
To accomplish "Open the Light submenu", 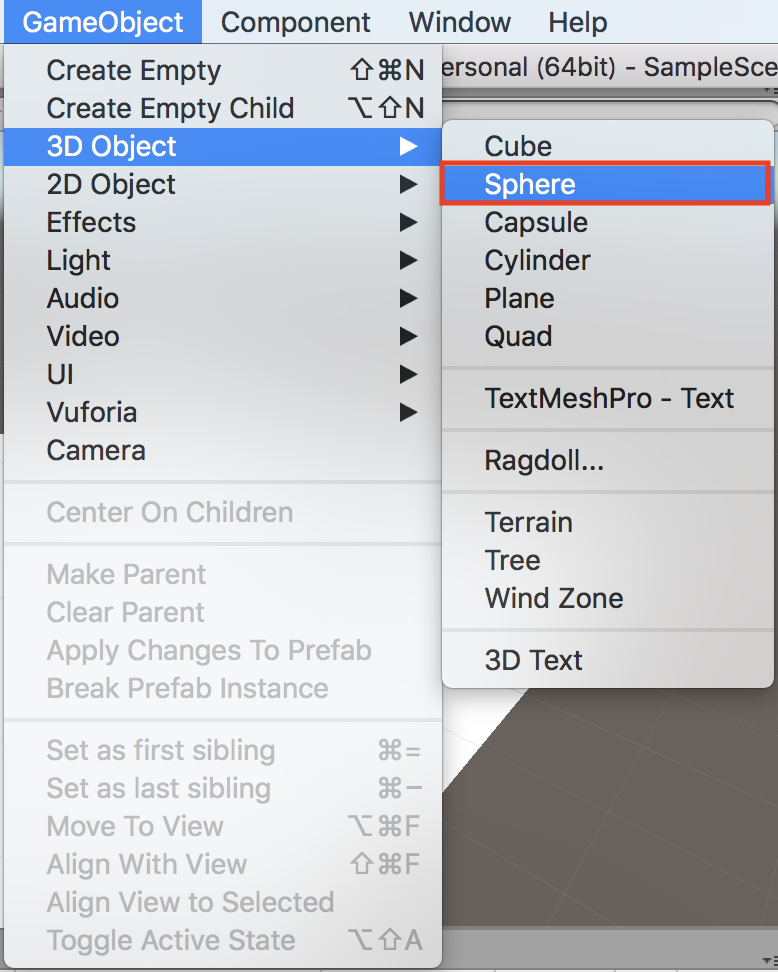I will tap(79, 260).
